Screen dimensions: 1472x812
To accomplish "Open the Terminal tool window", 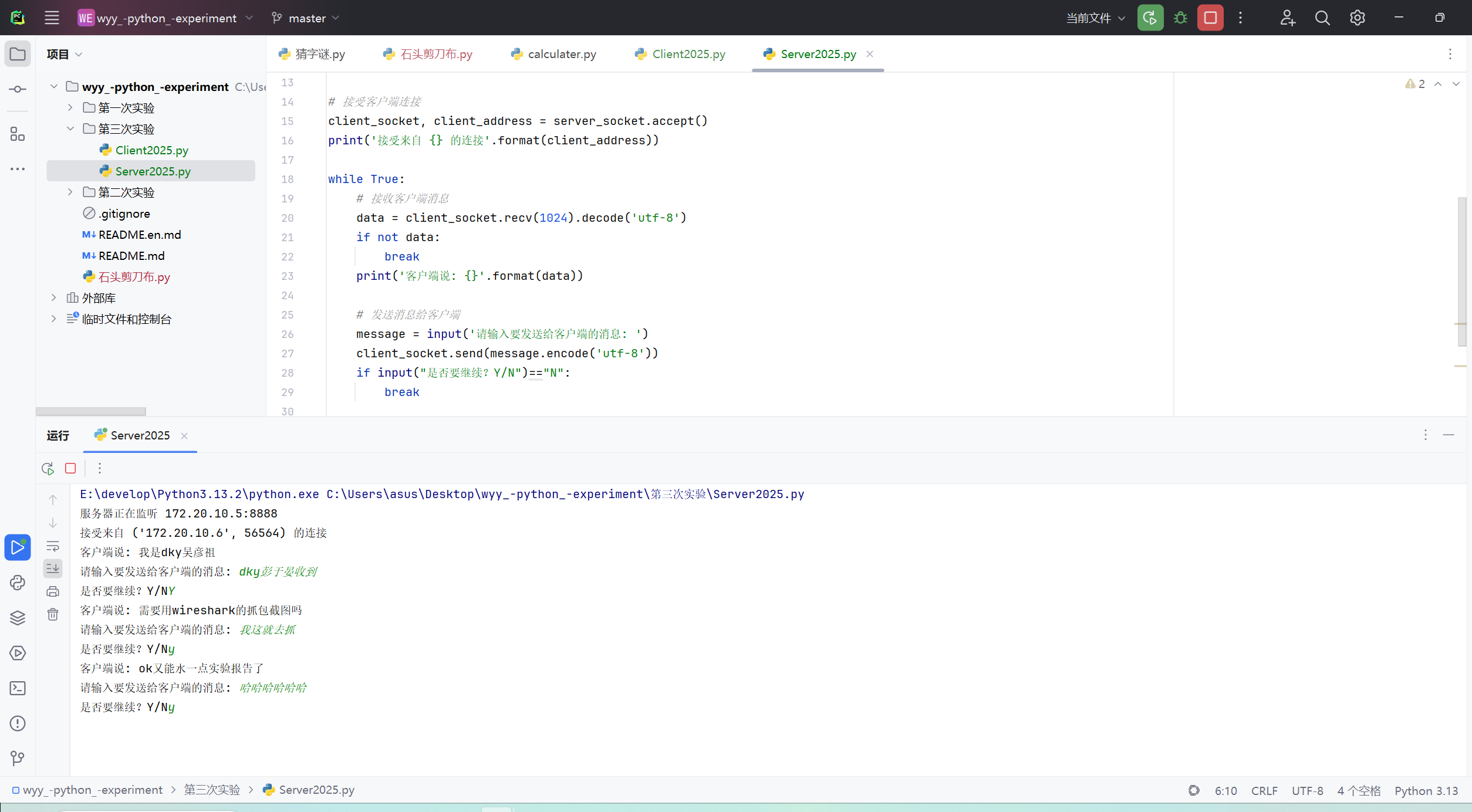I will [x=18, y=688].
